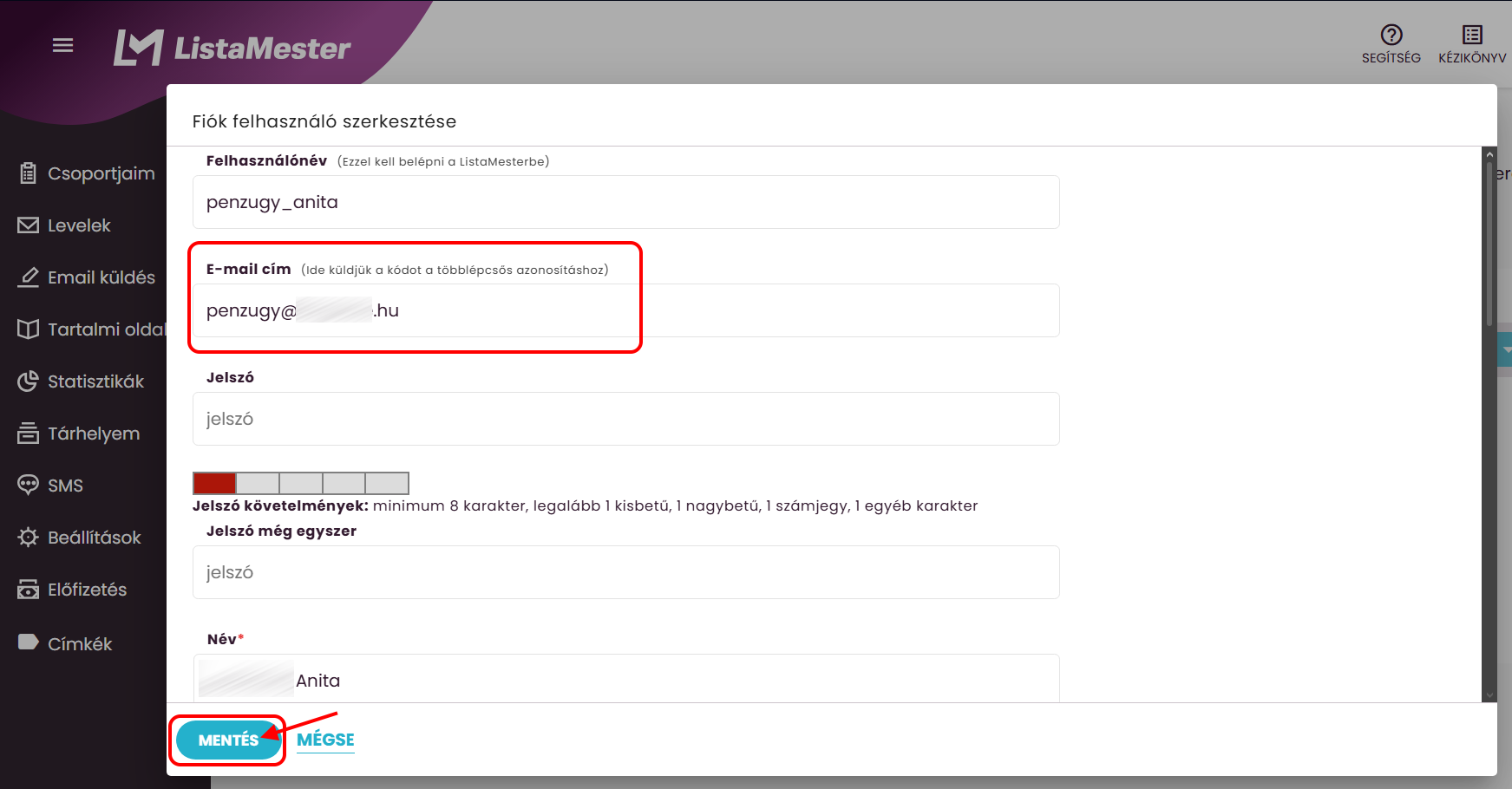1512x789 pixels.
Task: View the Statisztikák pie chart icon
Action: 26,381
